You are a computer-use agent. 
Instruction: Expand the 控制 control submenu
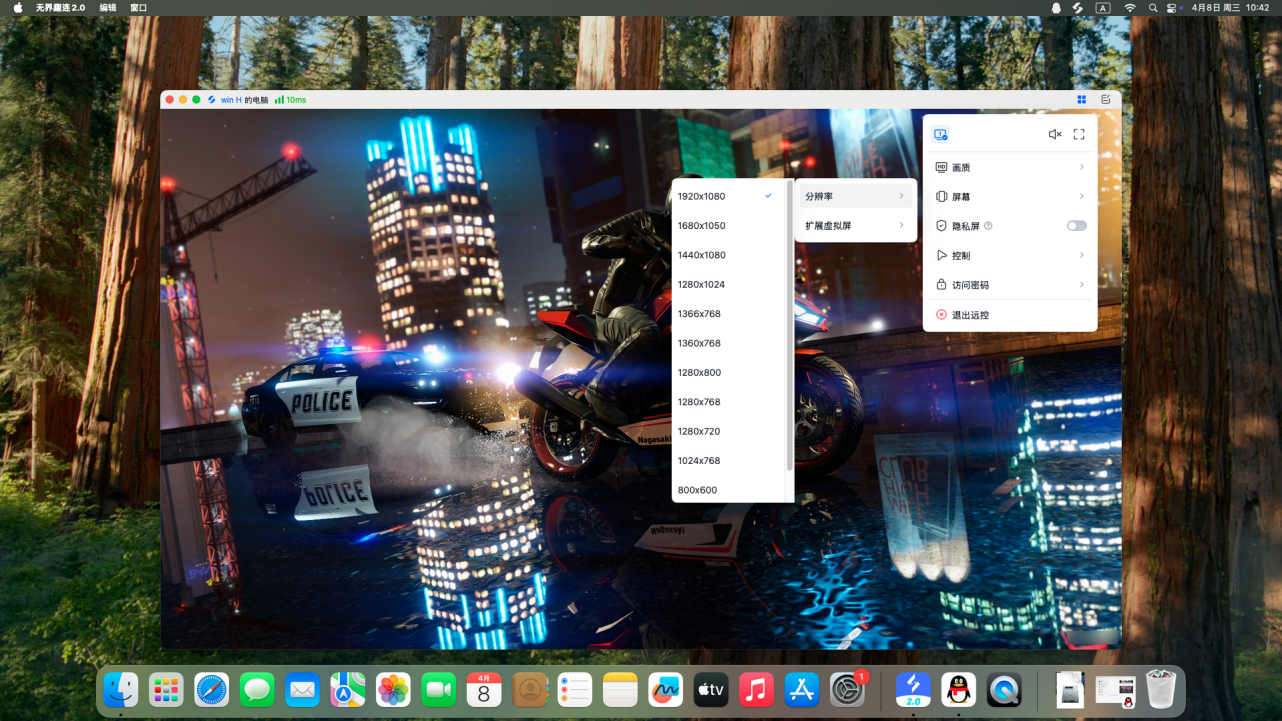[1010, 256]
